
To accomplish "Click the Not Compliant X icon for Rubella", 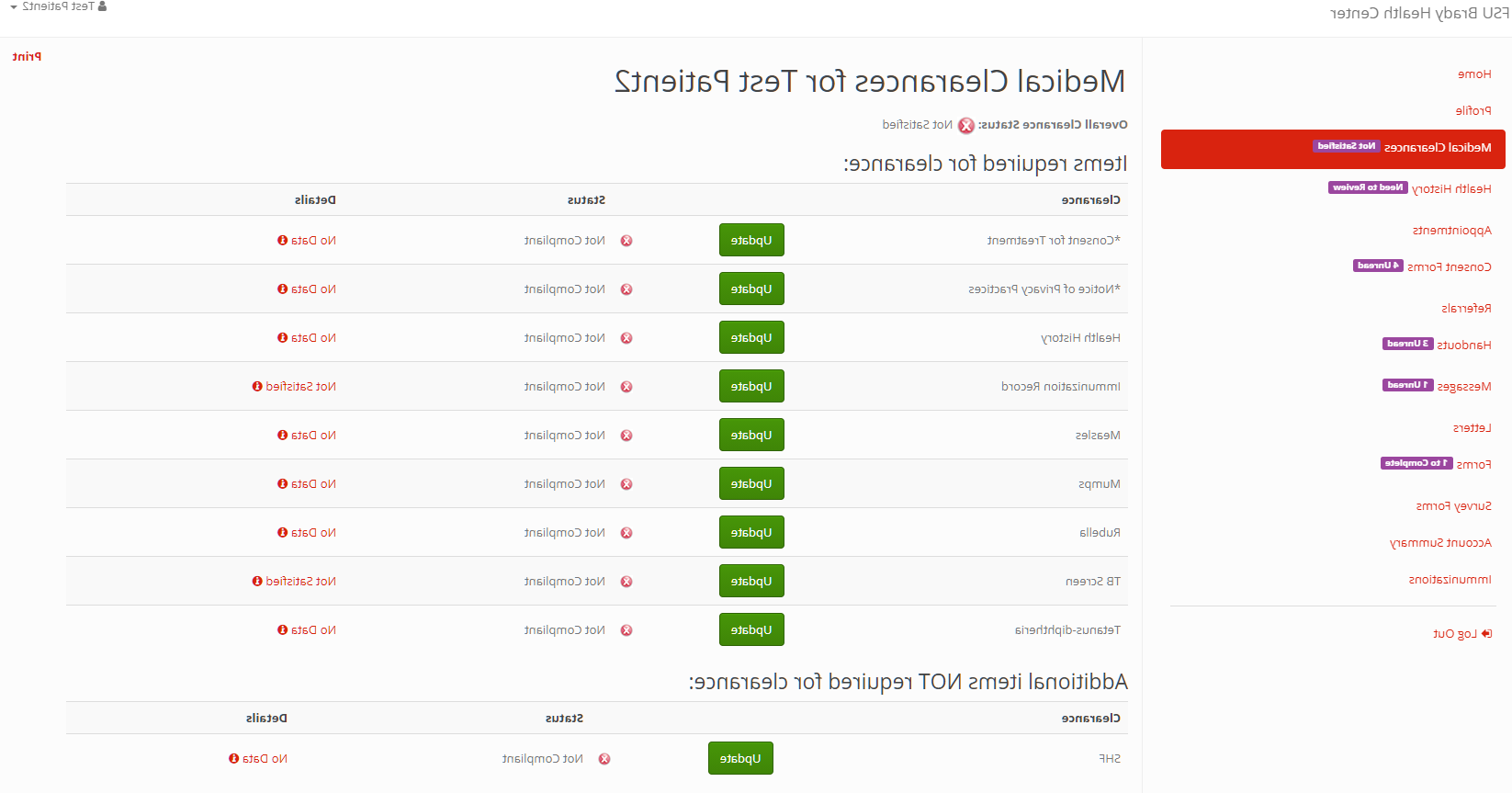I will tap(626, 533).
